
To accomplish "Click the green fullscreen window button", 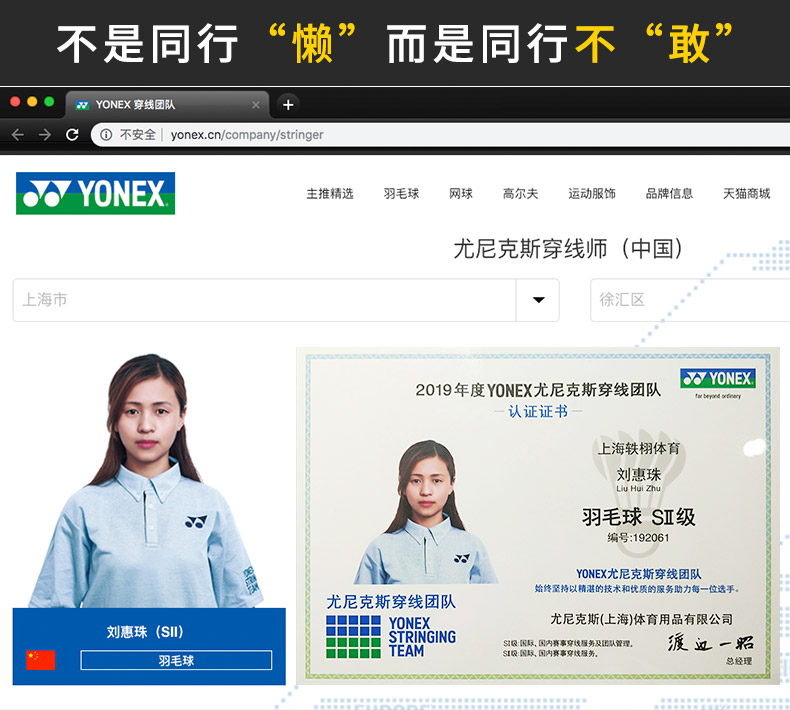I will (x=49, y=102).
